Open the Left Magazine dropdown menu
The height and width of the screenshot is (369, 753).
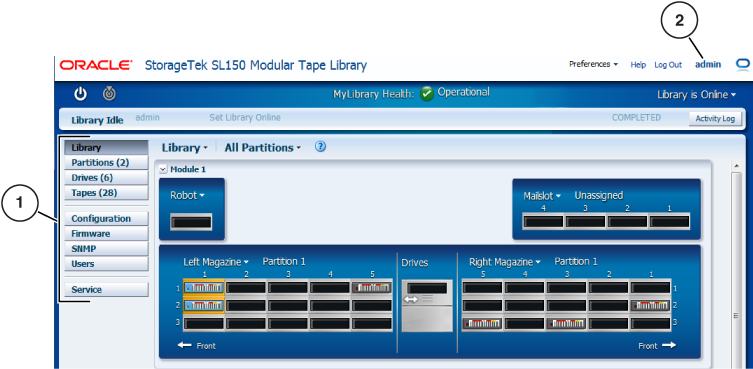click(216, 262)
